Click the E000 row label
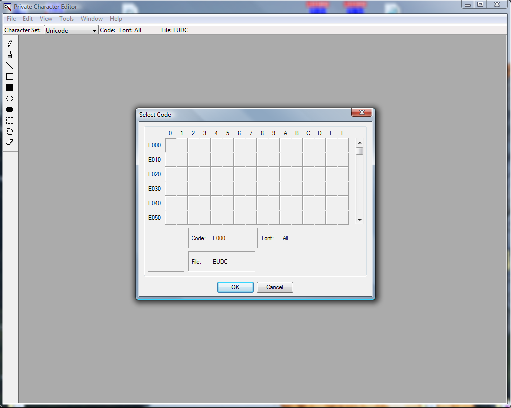Screen dimensions: 511x408 coord(155,145)
